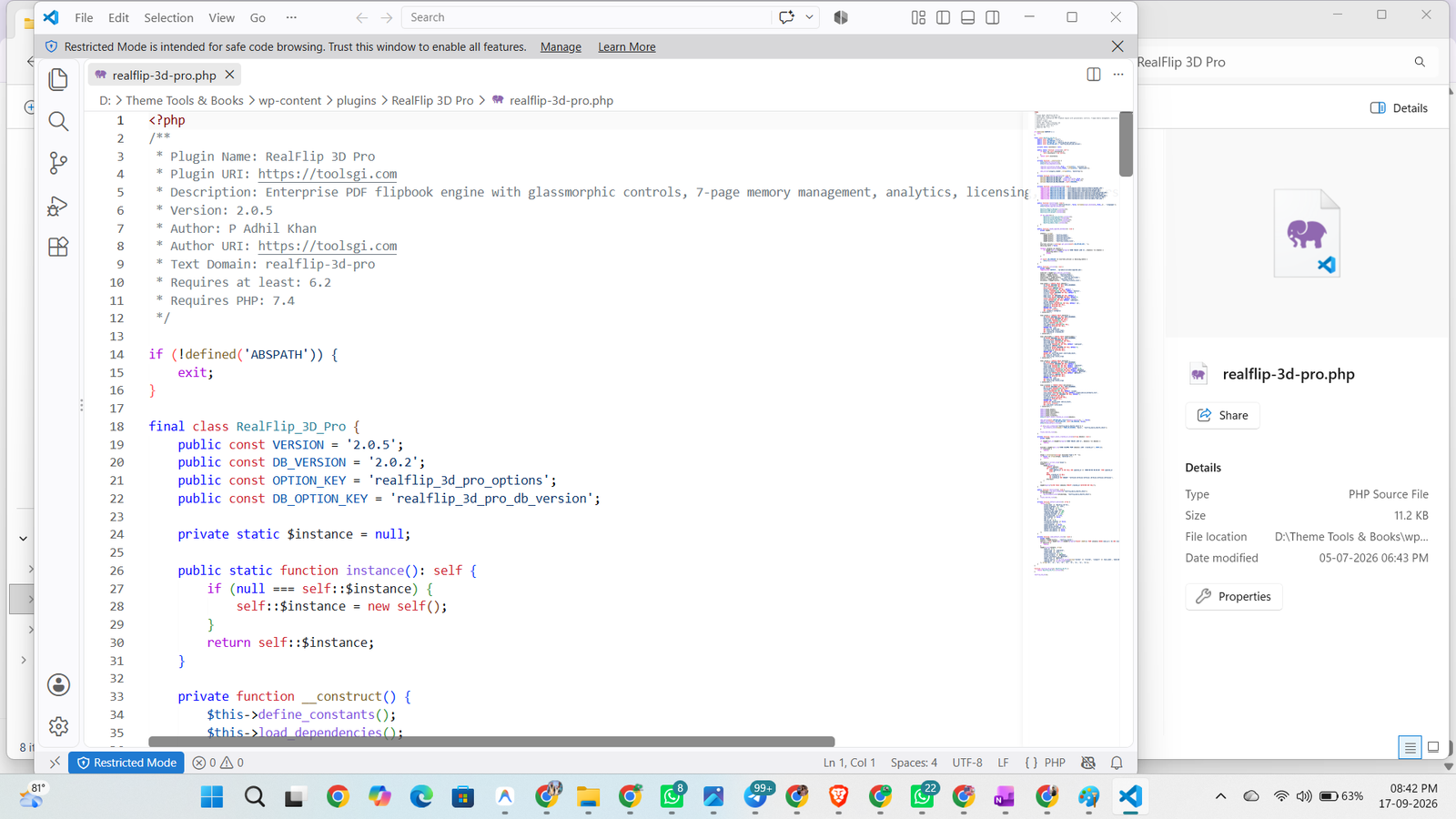Click plugins in breadcrumb
1456x819 pixels.
(x=356, y=100)
